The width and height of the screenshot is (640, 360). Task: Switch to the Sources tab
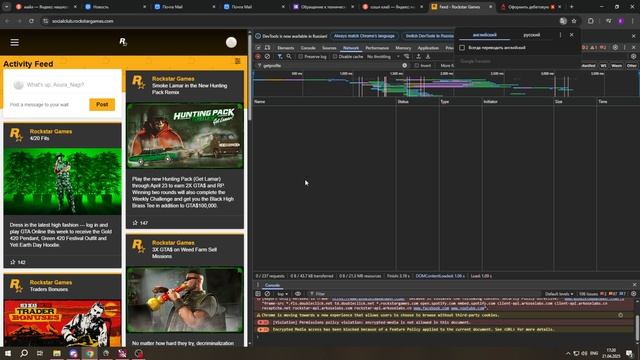click(329, 48)
